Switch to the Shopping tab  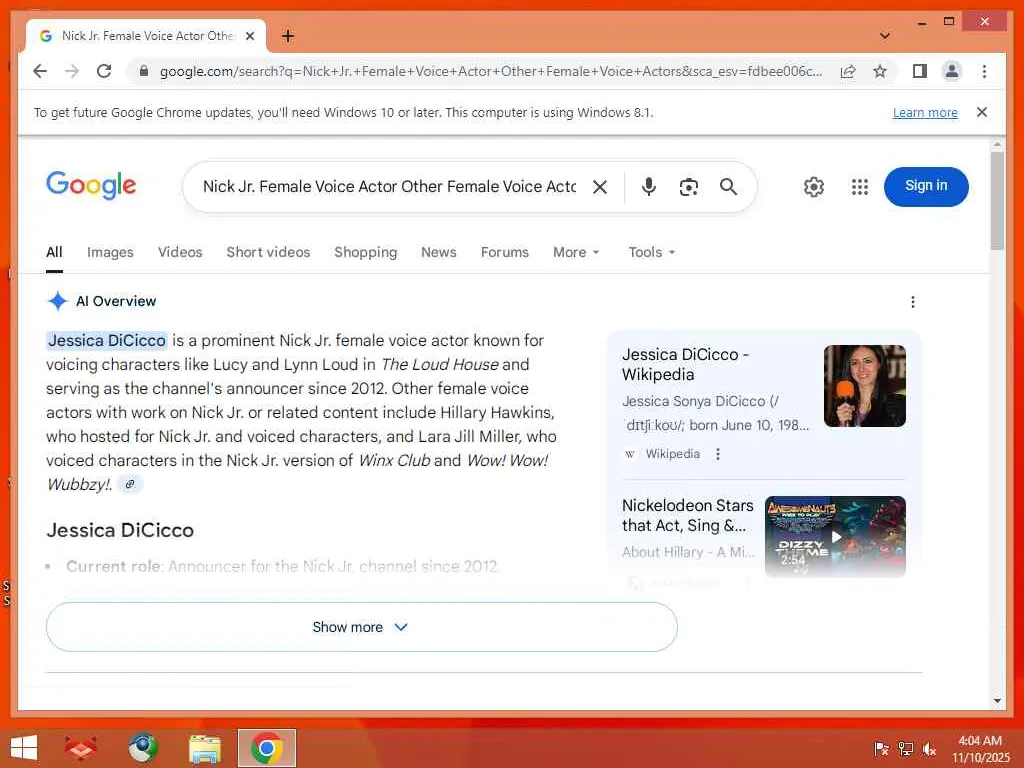point(365,252)
